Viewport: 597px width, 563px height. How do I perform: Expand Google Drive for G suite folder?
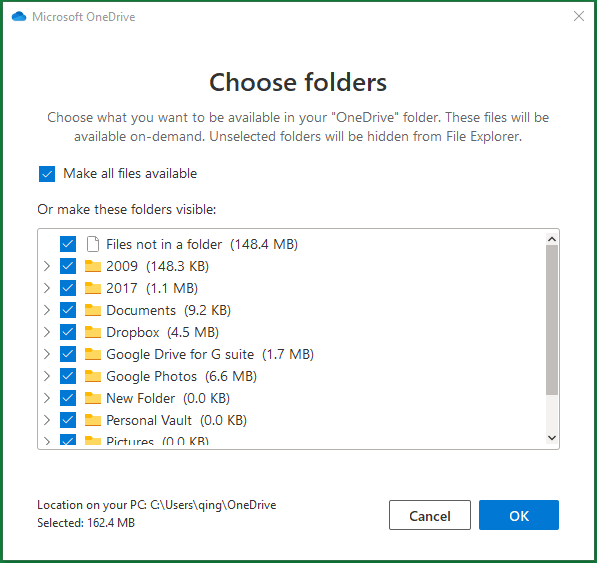47,354
